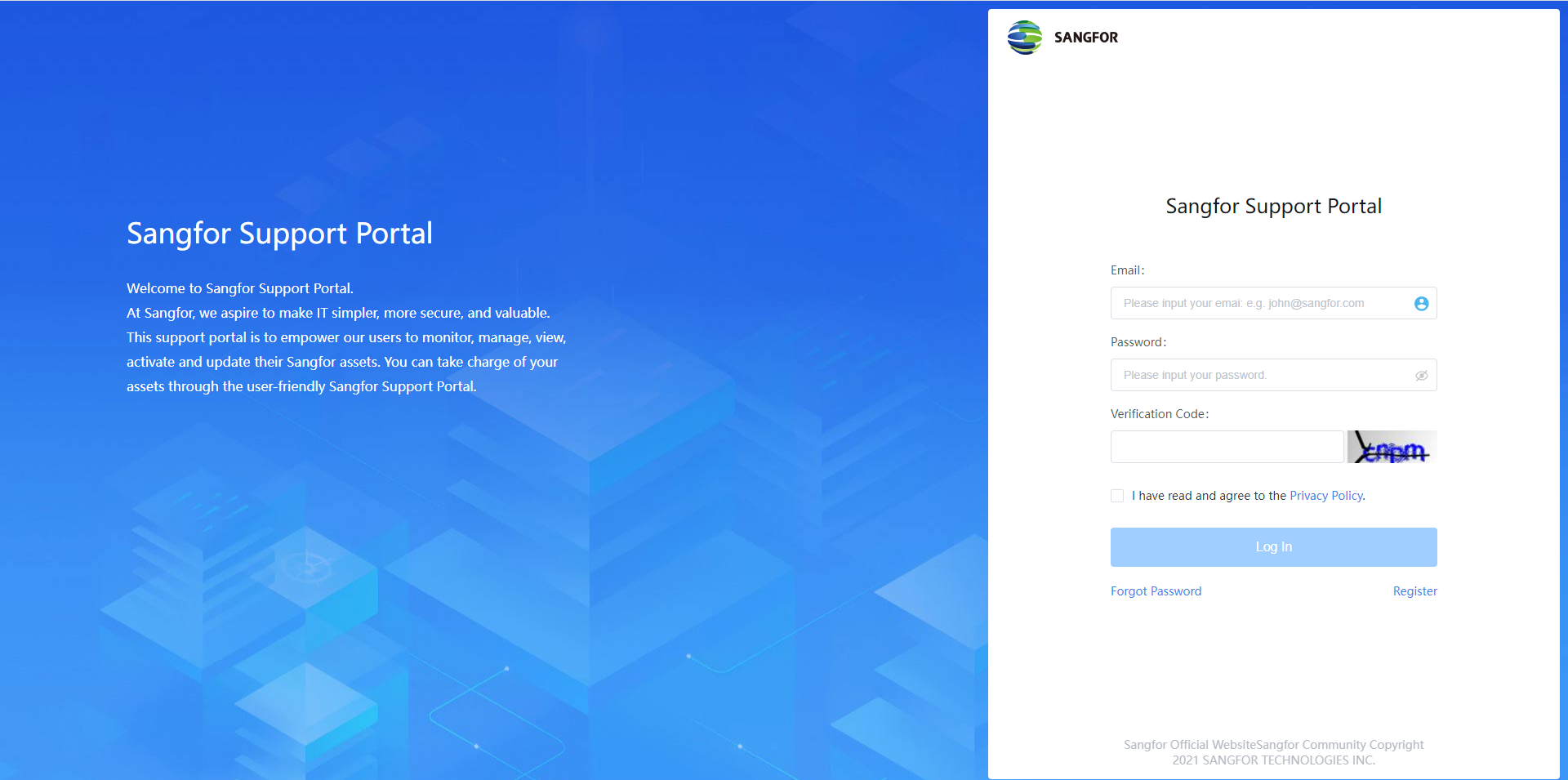
Task: Click the Sangfor globe logo
Action: 1025,38
